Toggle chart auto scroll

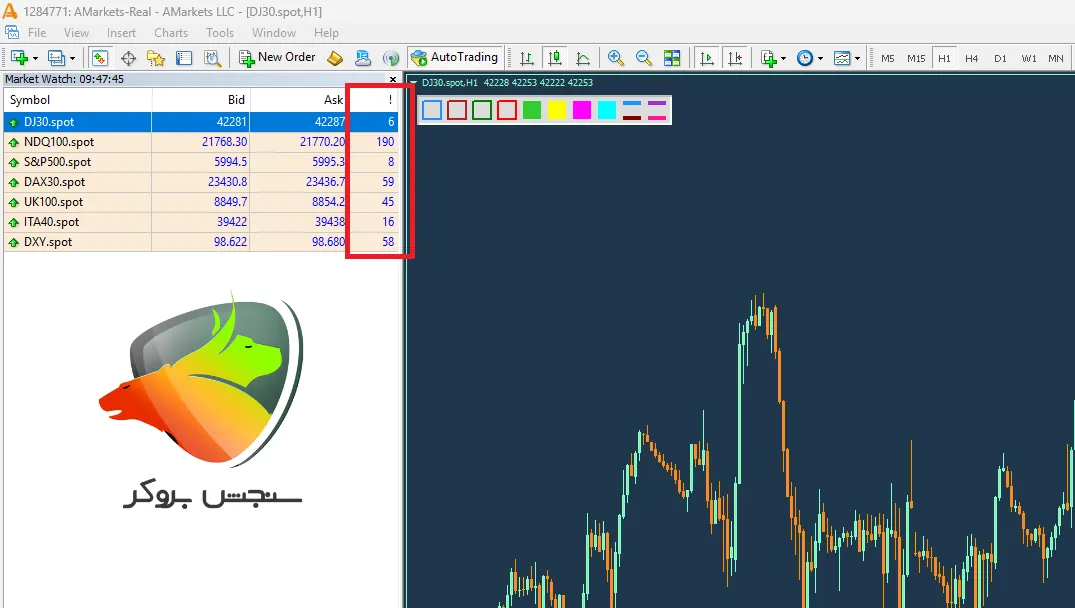708,58
